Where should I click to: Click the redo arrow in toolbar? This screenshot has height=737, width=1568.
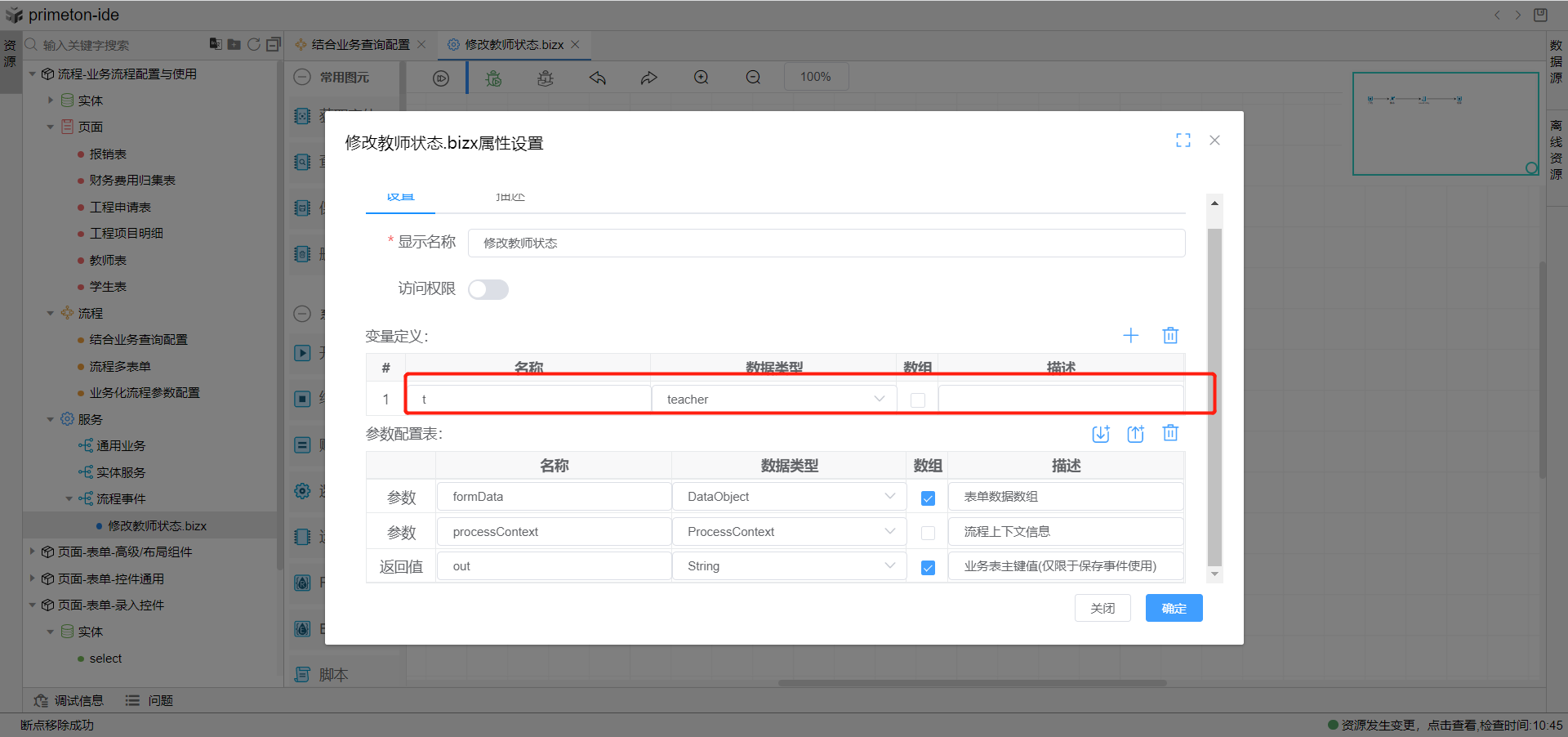[x=648, y=78]
